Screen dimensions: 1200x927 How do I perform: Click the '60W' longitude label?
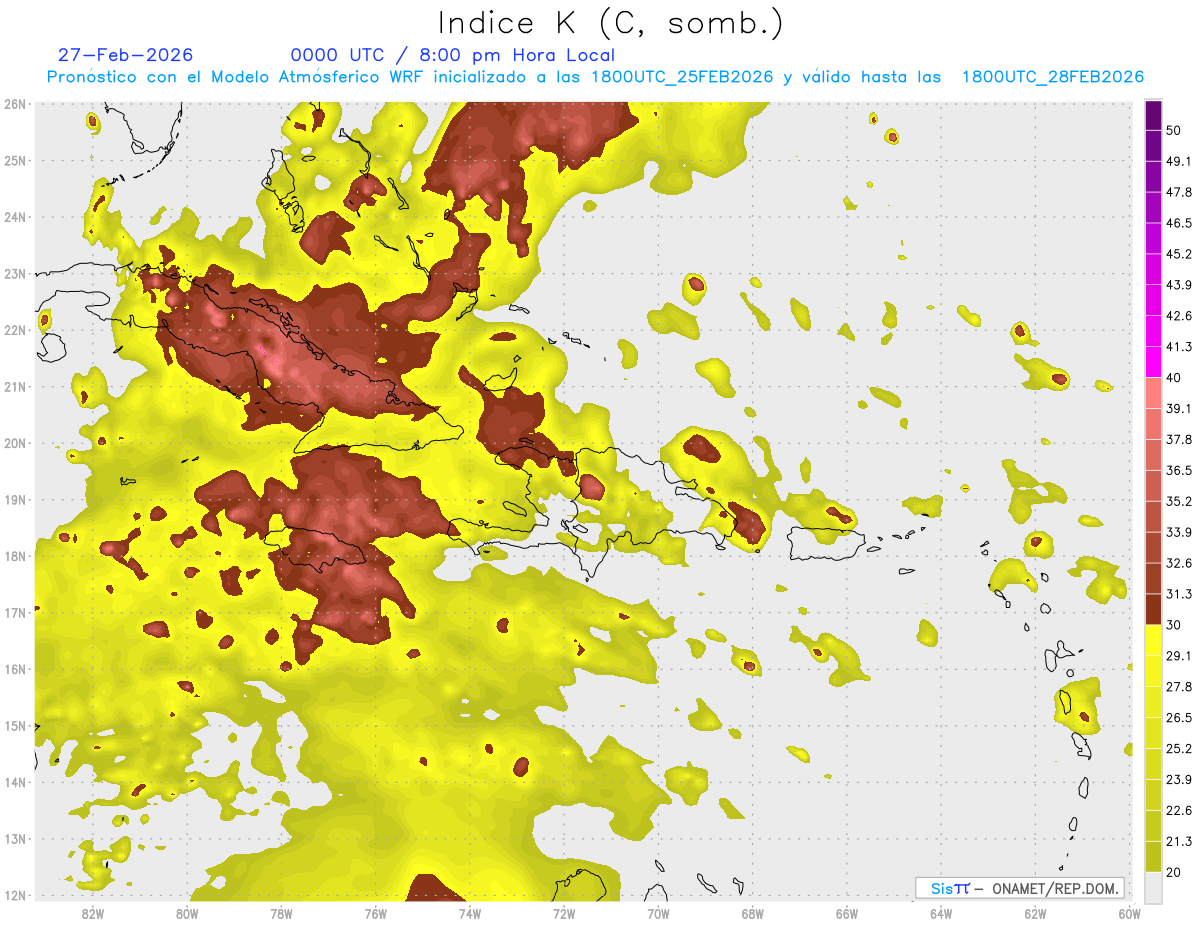[x=1130, y=912]
